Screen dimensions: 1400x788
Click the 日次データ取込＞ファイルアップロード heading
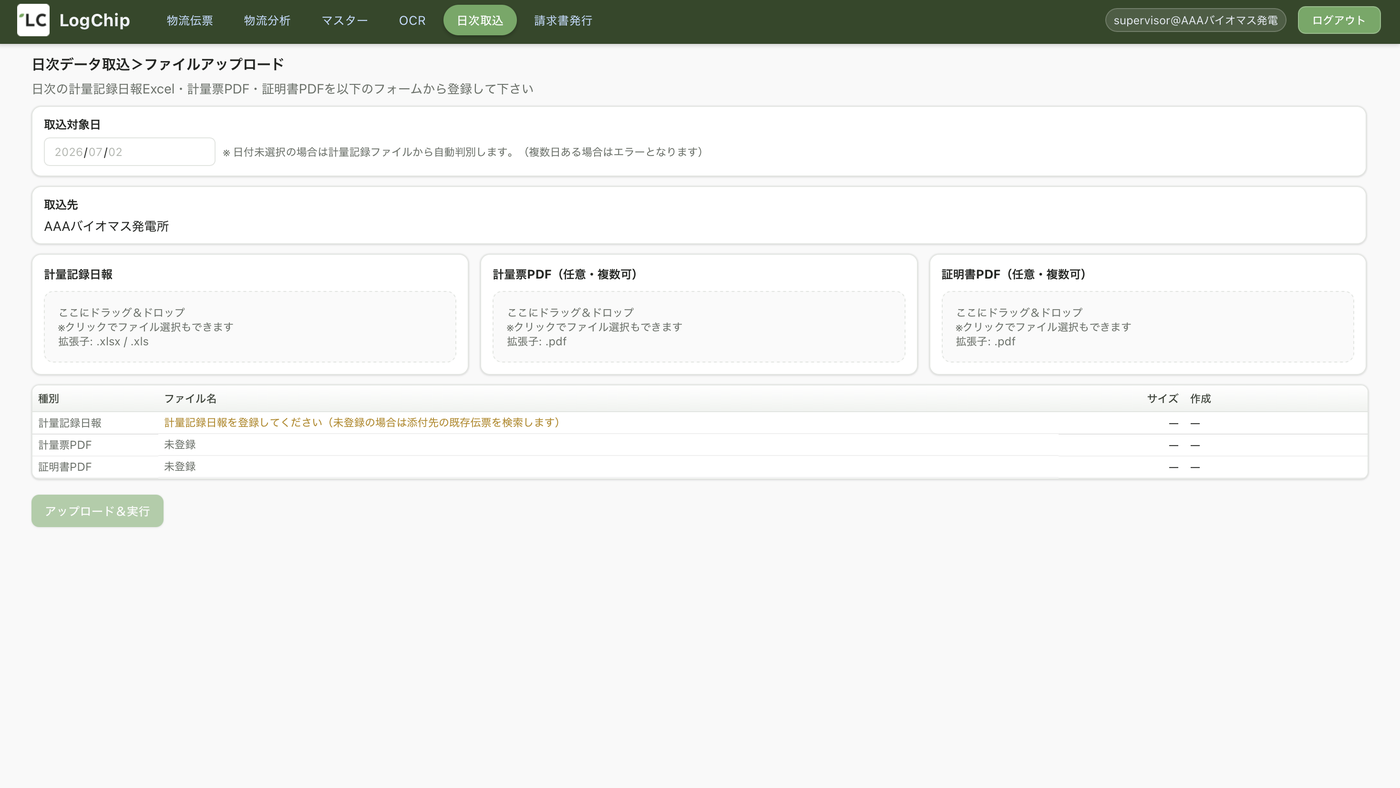[x=158, y=65]
